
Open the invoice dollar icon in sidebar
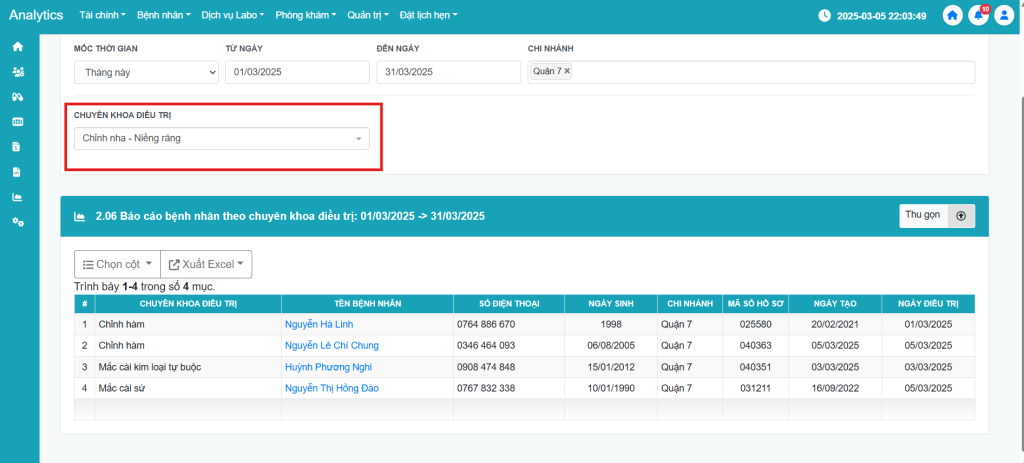(17, 147)
